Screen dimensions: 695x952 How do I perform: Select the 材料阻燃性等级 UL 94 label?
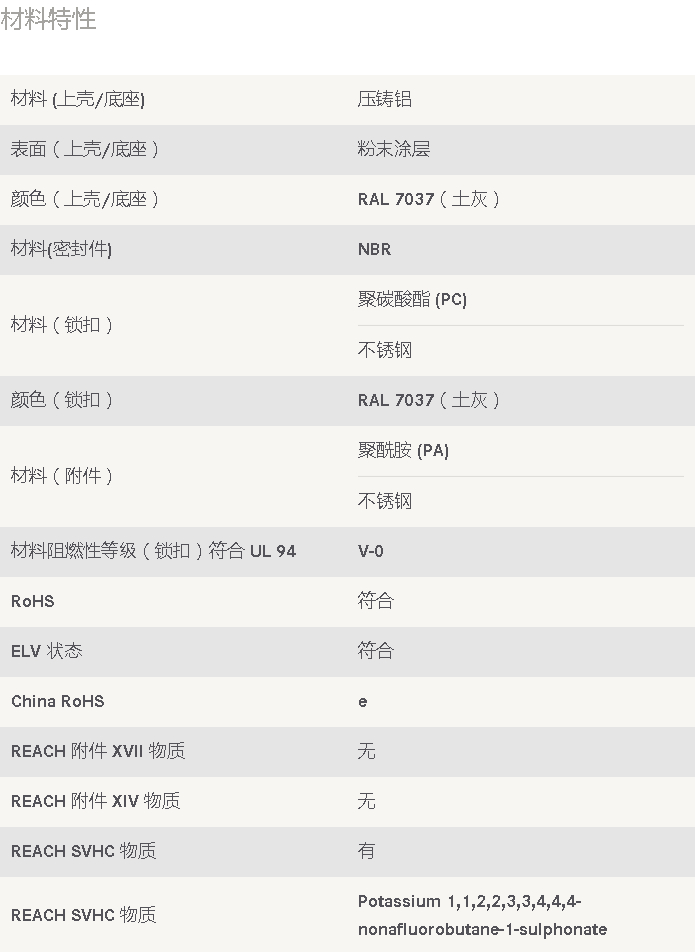click(154, 551)
